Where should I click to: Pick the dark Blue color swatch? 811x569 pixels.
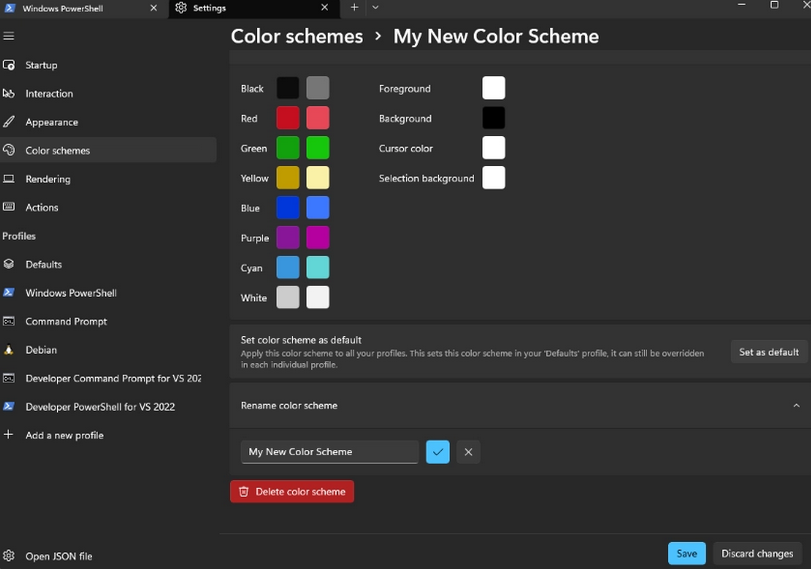tap(288, 208)
